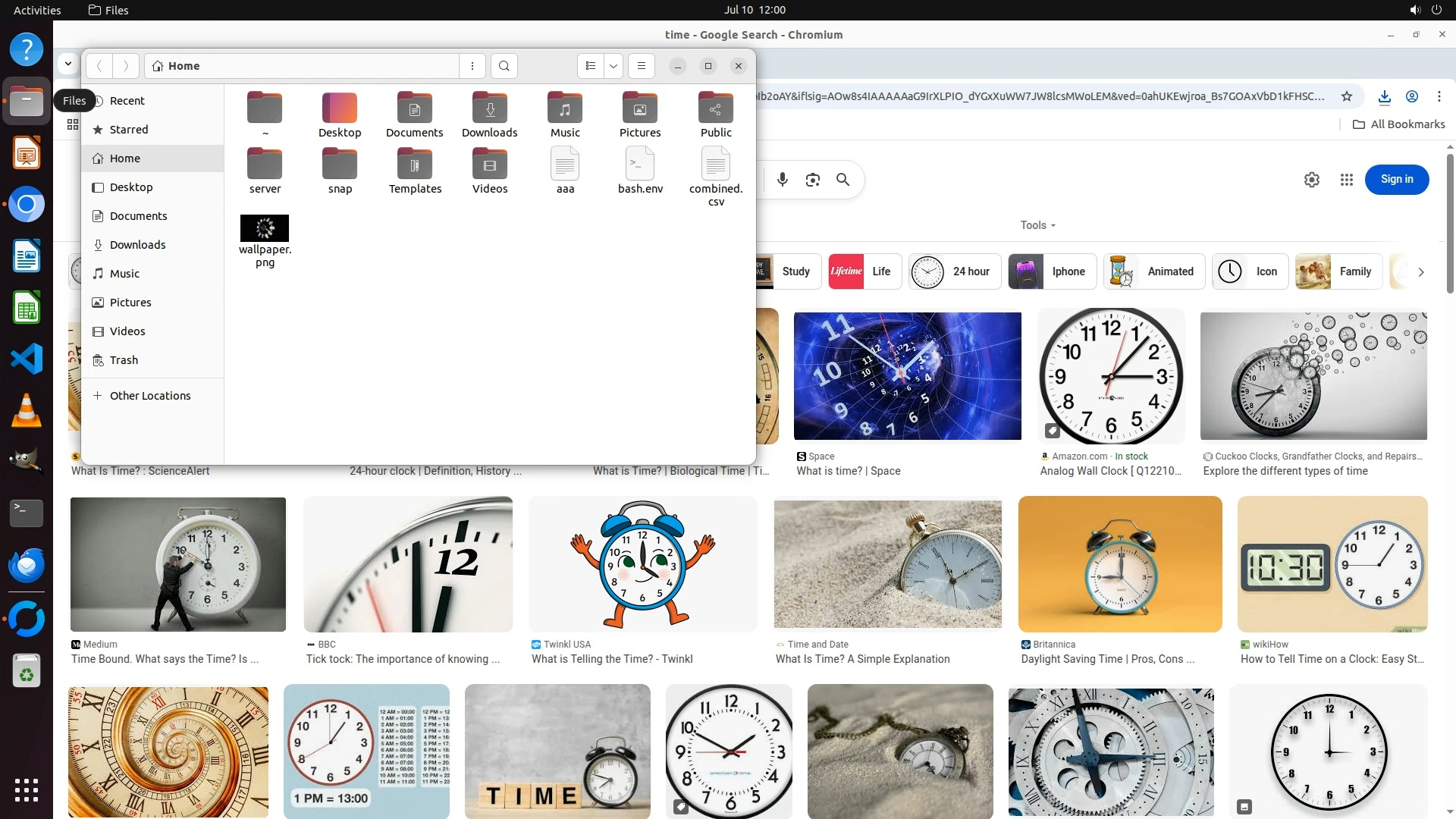Select the Animated filter chip
Viewport: 1456px width, 819px height.
tap(1154, 271)
